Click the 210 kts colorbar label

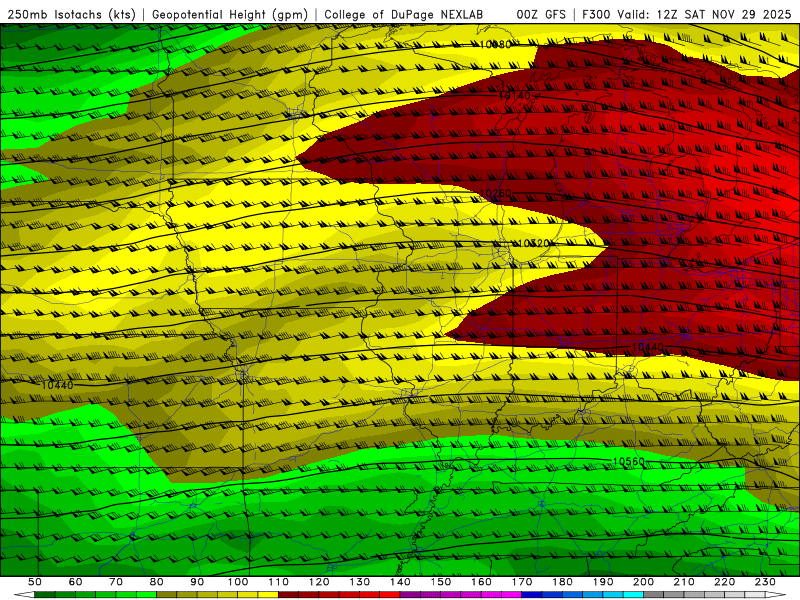(x=684, y=582)
